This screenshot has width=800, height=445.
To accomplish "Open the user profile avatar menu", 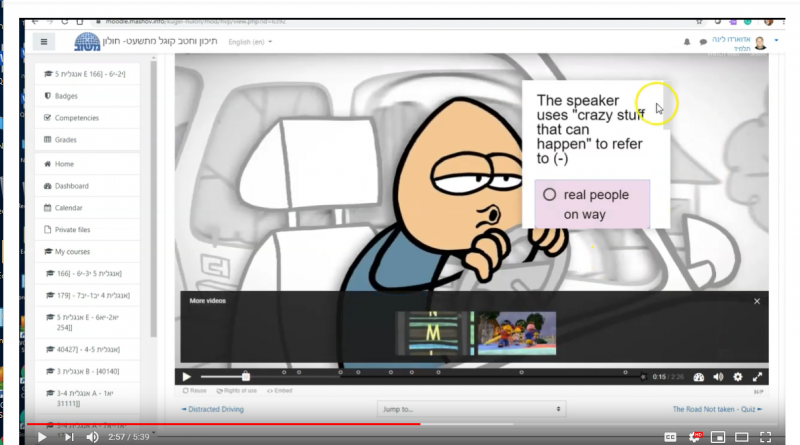I will point(760,43).
